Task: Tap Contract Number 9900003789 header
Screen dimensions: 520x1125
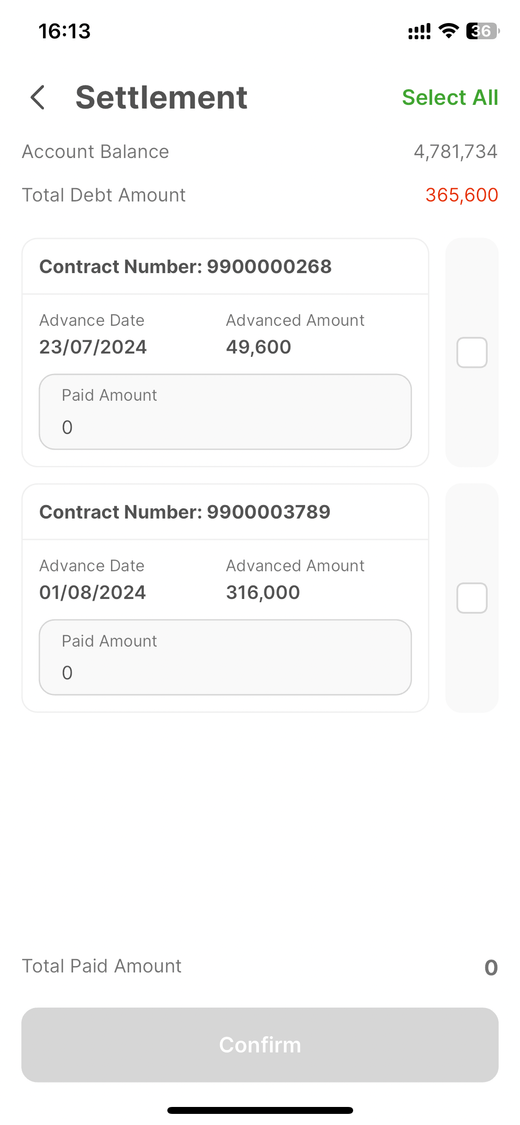Action: pyautogui.click(x=185, y=512)
